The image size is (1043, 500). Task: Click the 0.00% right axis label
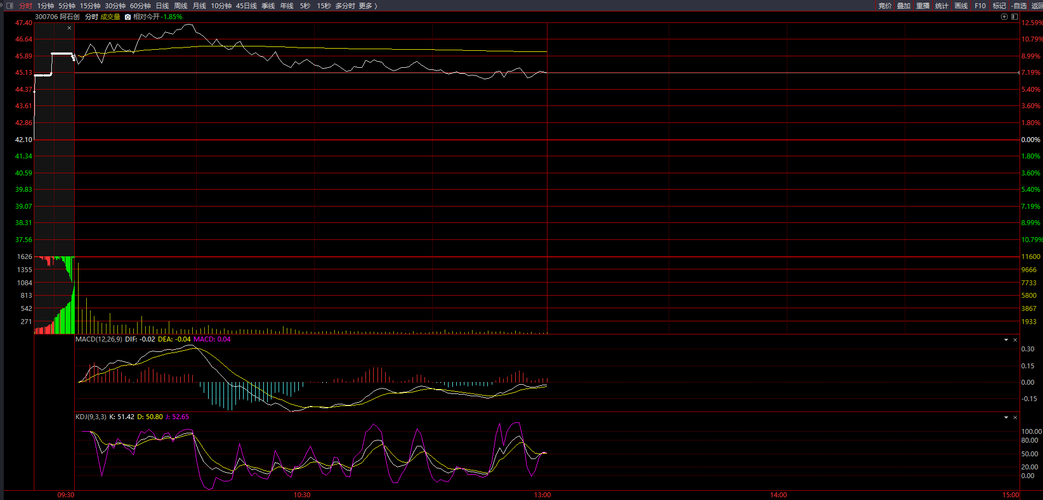pyautogui.click(x=1030, y=140)
